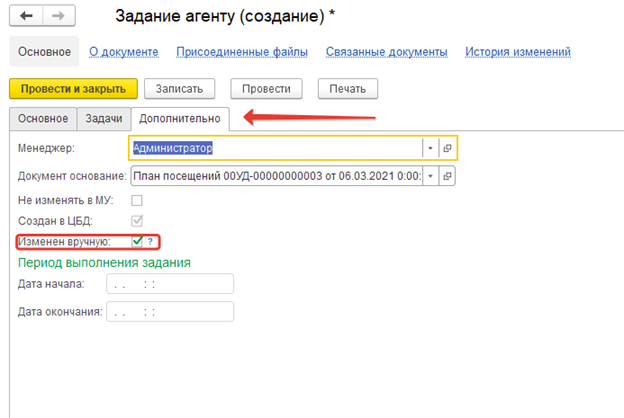Screen dimensions: 624x418
Task: Expand the Менеджер dropdown list
Action: click(x=430, y=148)
